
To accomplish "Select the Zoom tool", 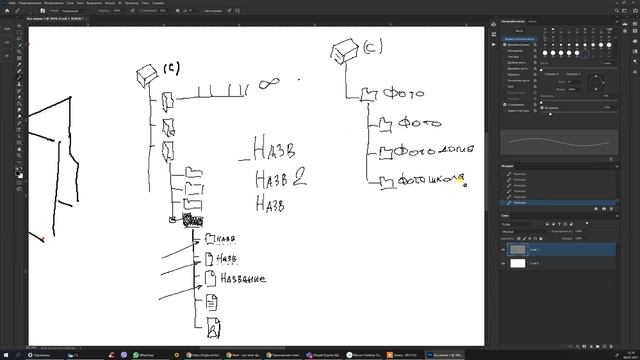I will [19, 156].
